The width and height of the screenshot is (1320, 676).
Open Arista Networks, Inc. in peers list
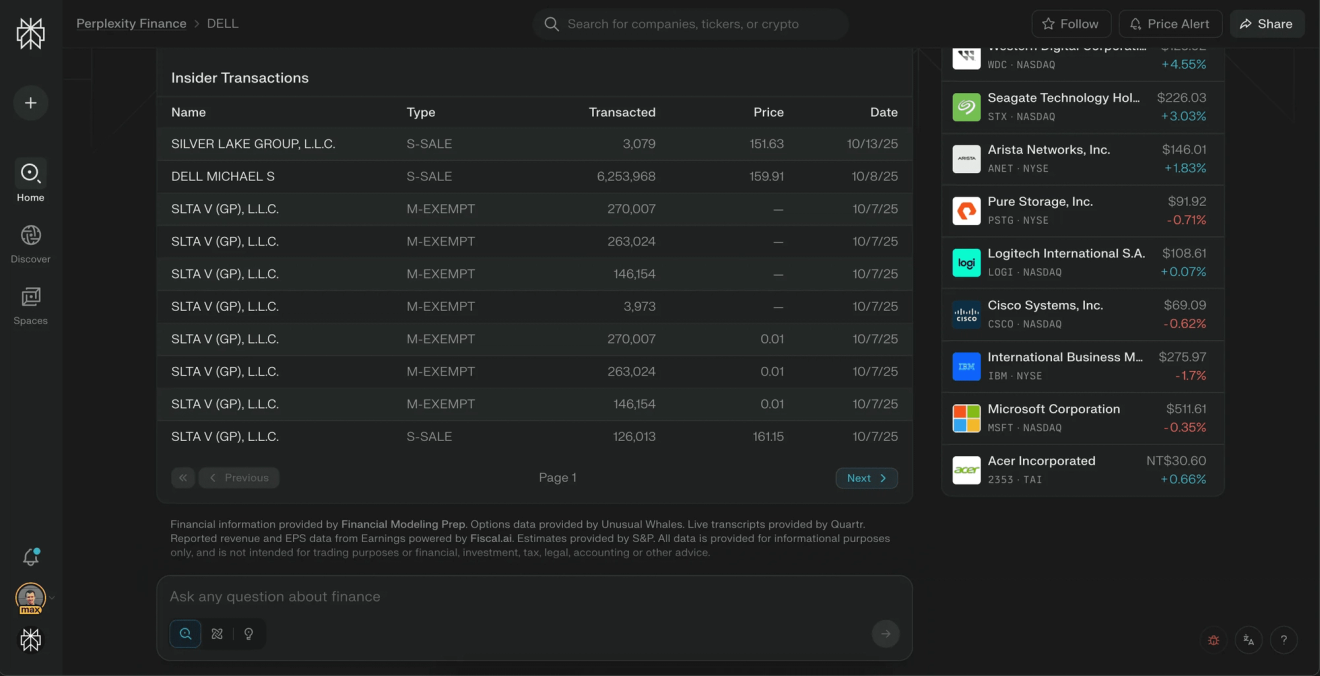click(1083, 159)
